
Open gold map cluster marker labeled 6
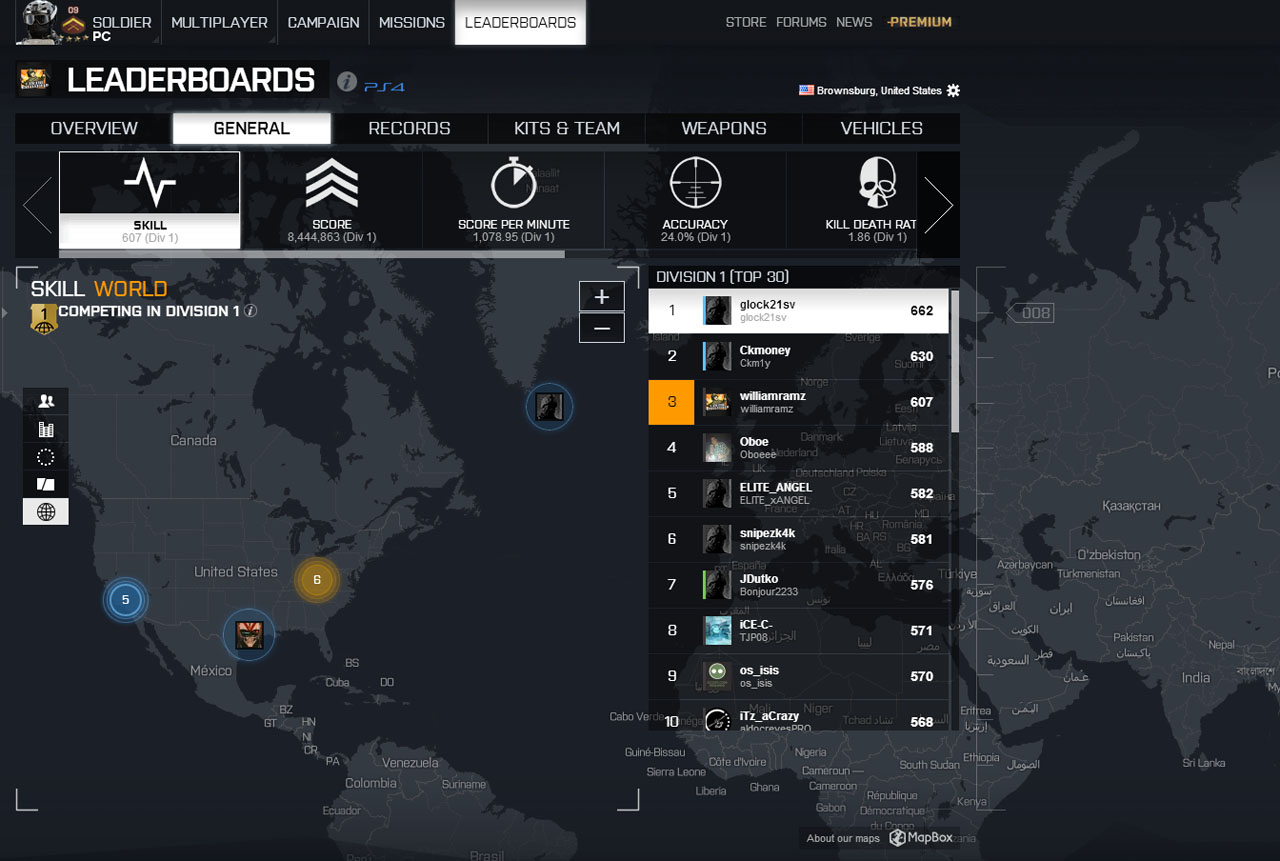(316, 579)
